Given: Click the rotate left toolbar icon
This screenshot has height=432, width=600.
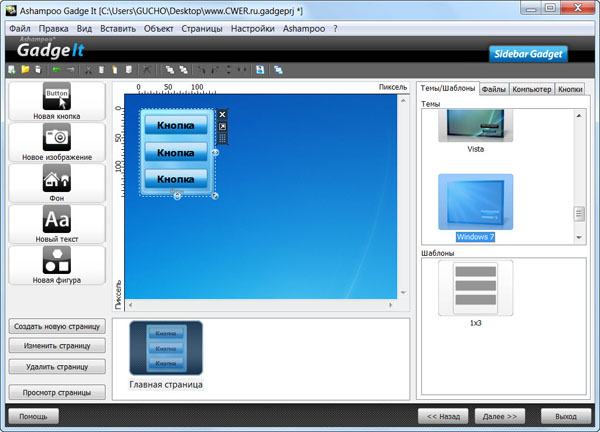Looking at the screenshot, I should 201,70.
